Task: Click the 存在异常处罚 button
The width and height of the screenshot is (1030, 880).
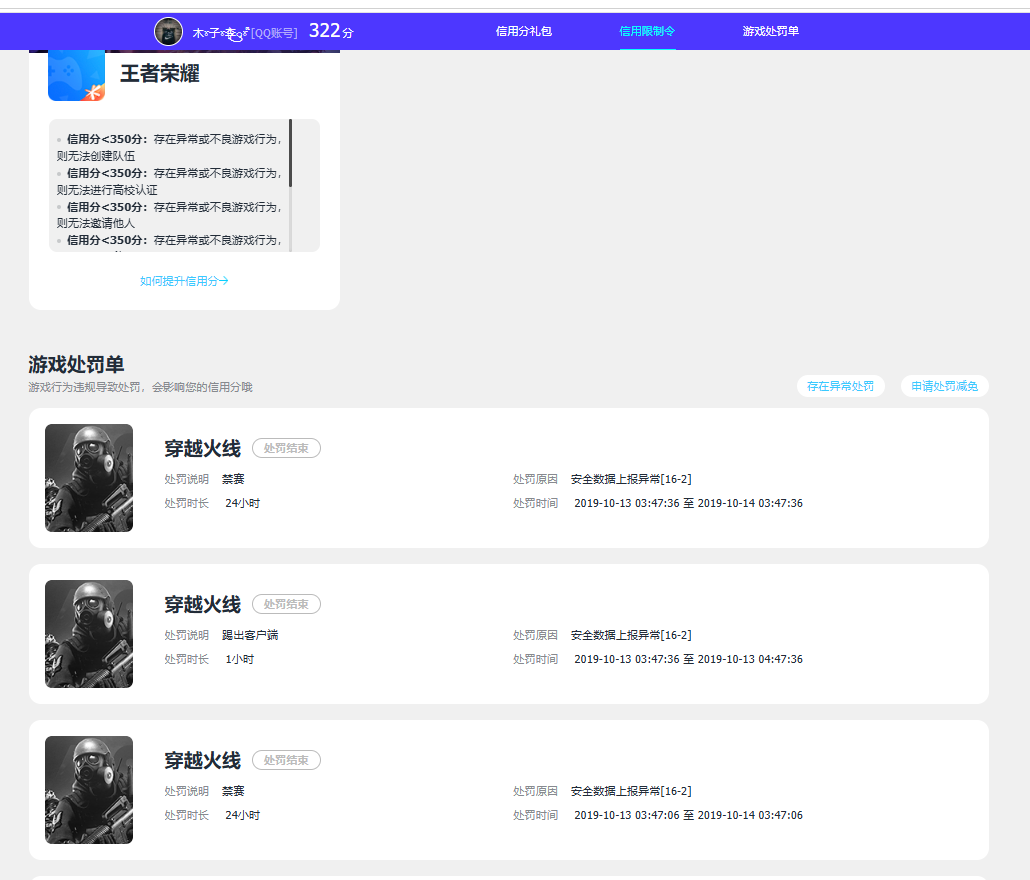Action: 840,386
